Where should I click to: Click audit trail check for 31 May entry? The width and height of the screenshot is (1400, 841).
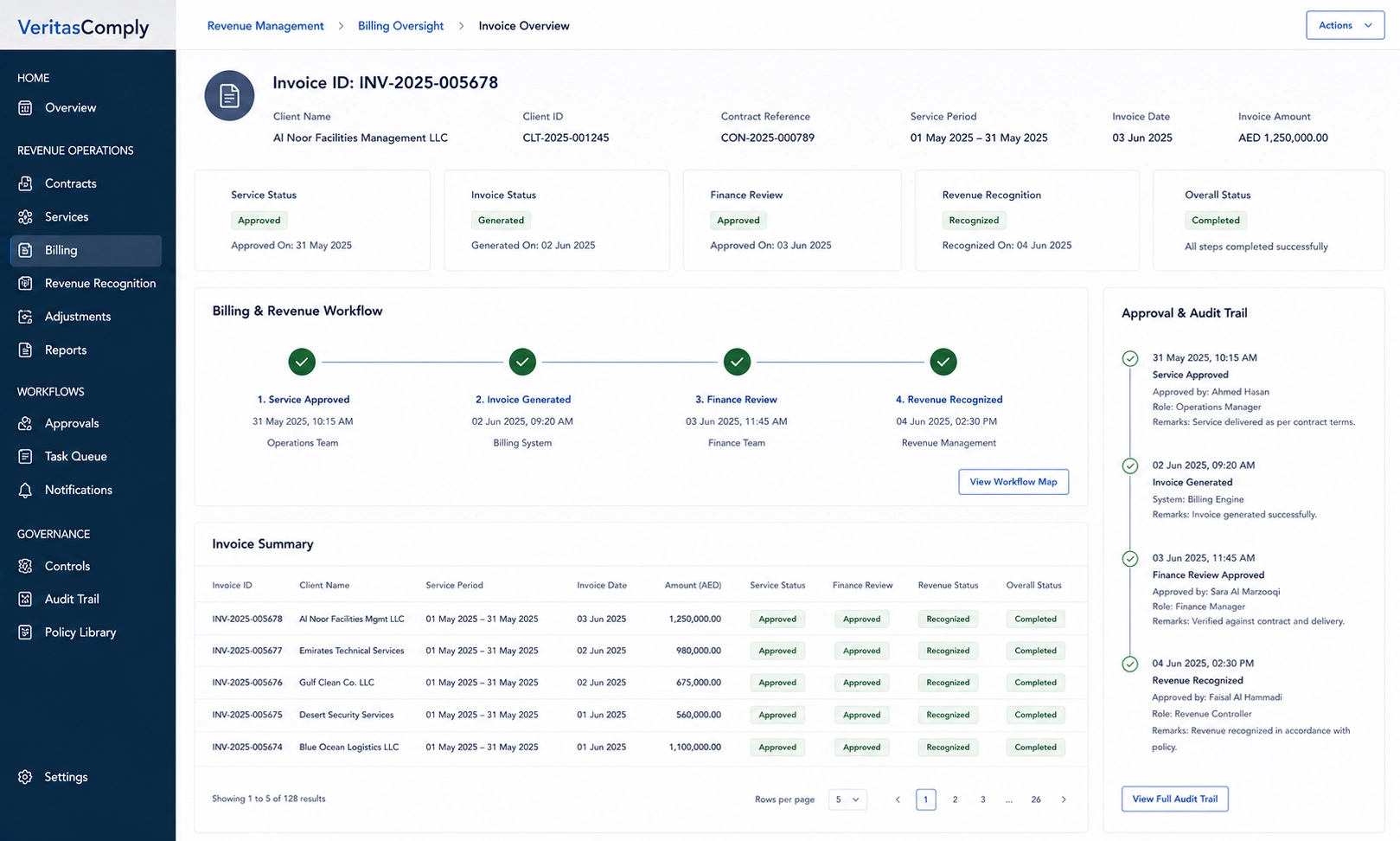point(1130,358)
